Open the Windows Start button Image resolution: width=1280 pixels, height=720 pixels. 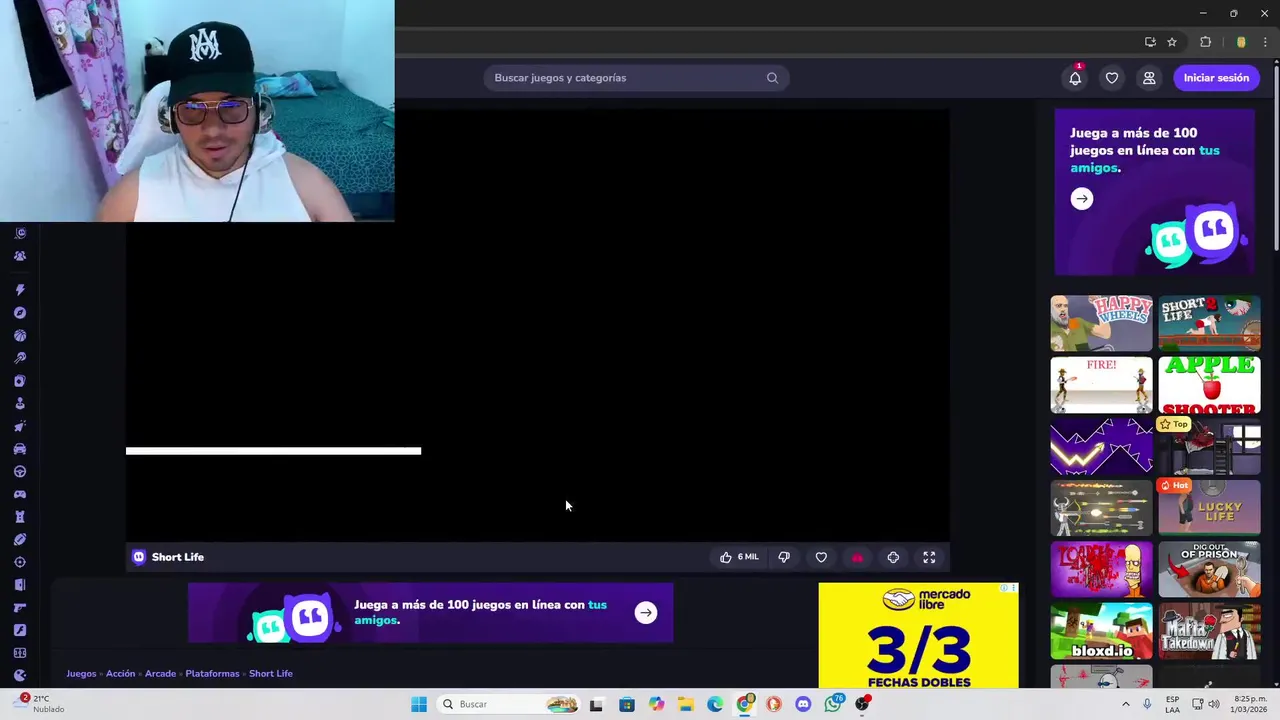419,704
